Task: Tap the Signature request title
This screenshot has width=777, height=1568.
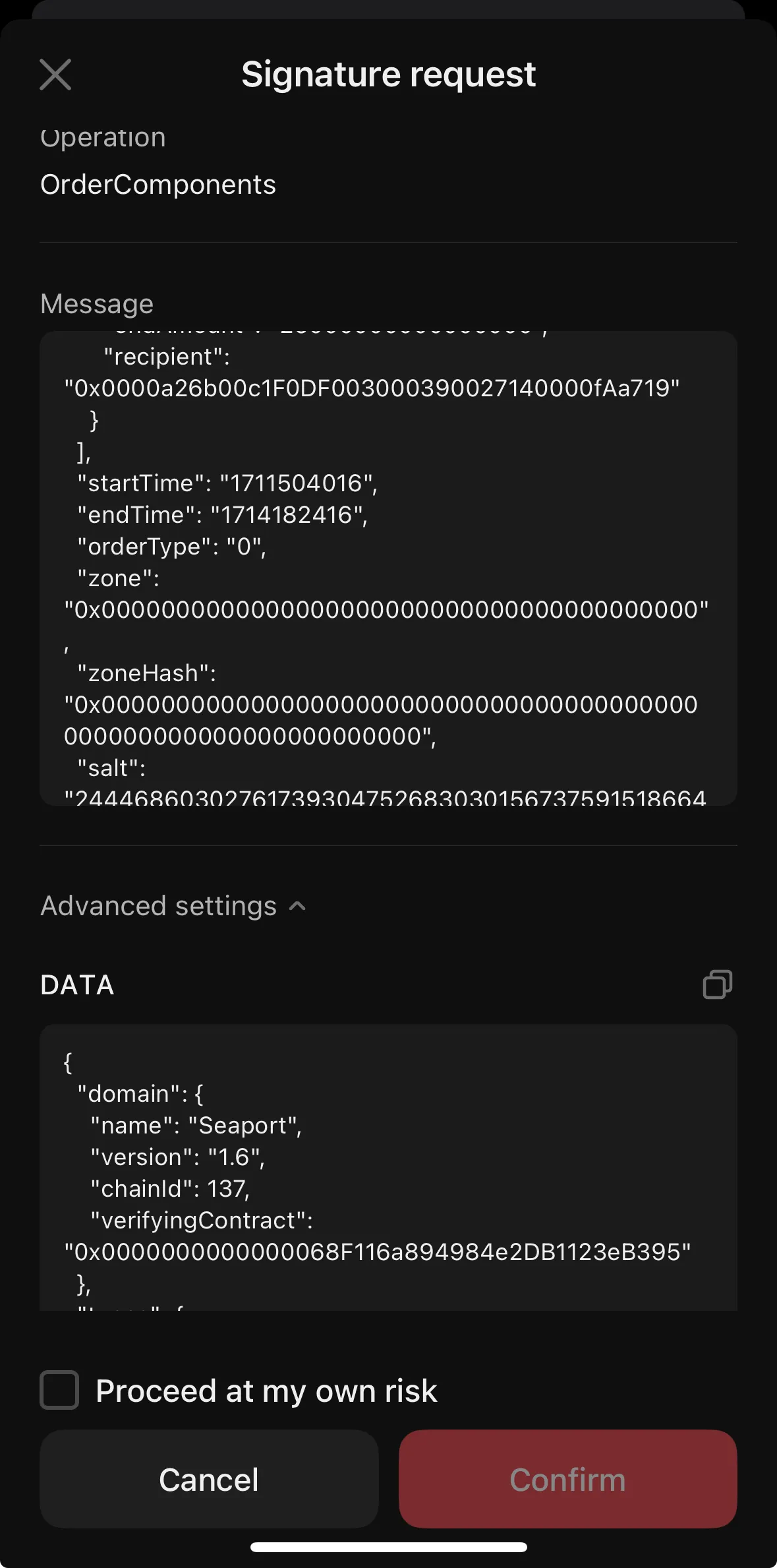Action: coord(389,74)
